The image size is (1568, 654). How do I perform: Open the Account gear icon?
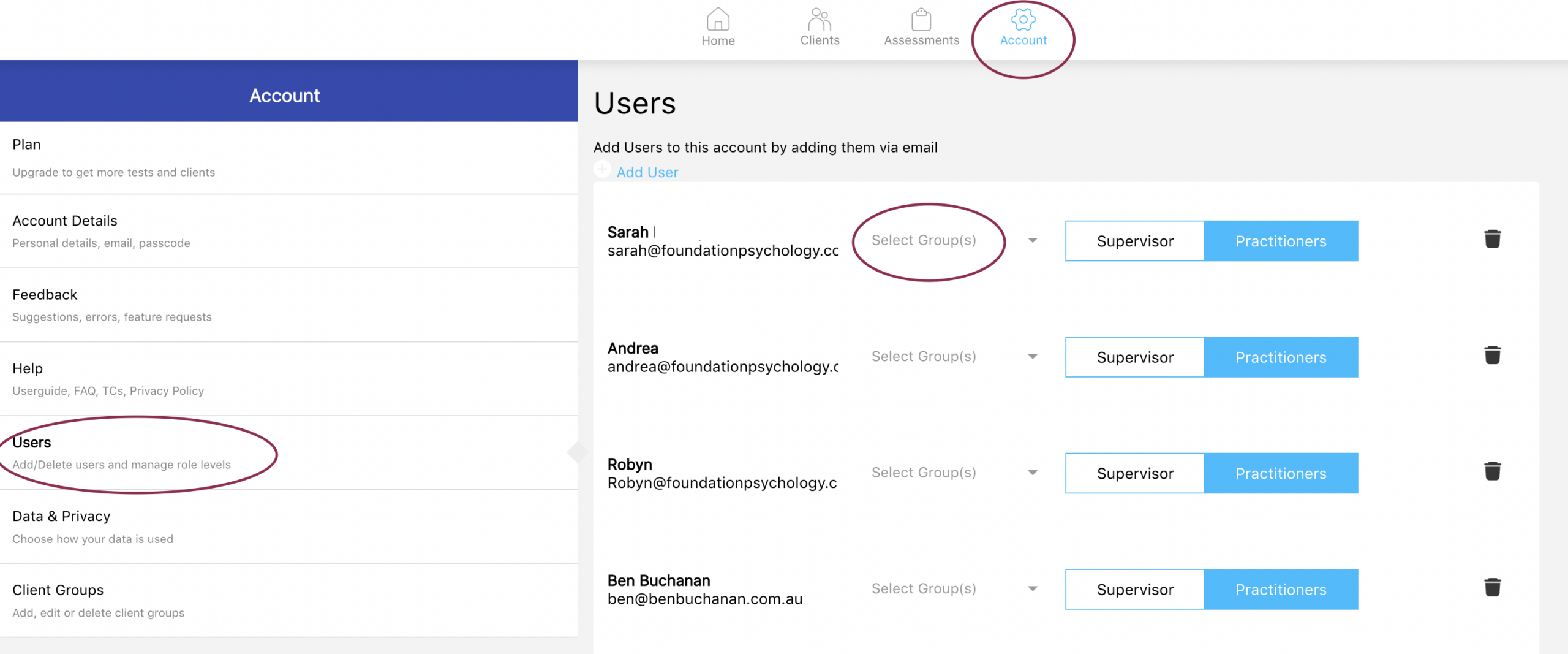tap(1023, 19)
